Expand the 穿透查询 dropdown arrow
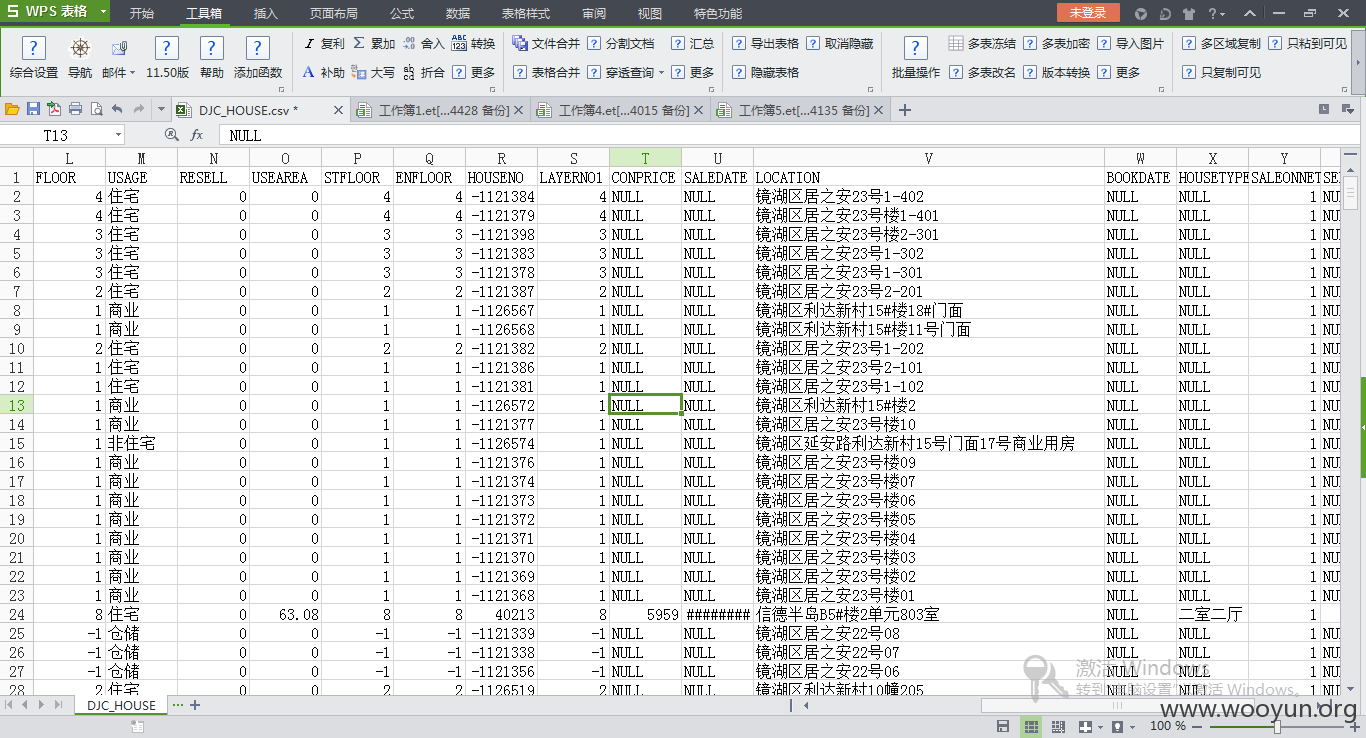The image size is (1366, 738). [x=661, y=73]
